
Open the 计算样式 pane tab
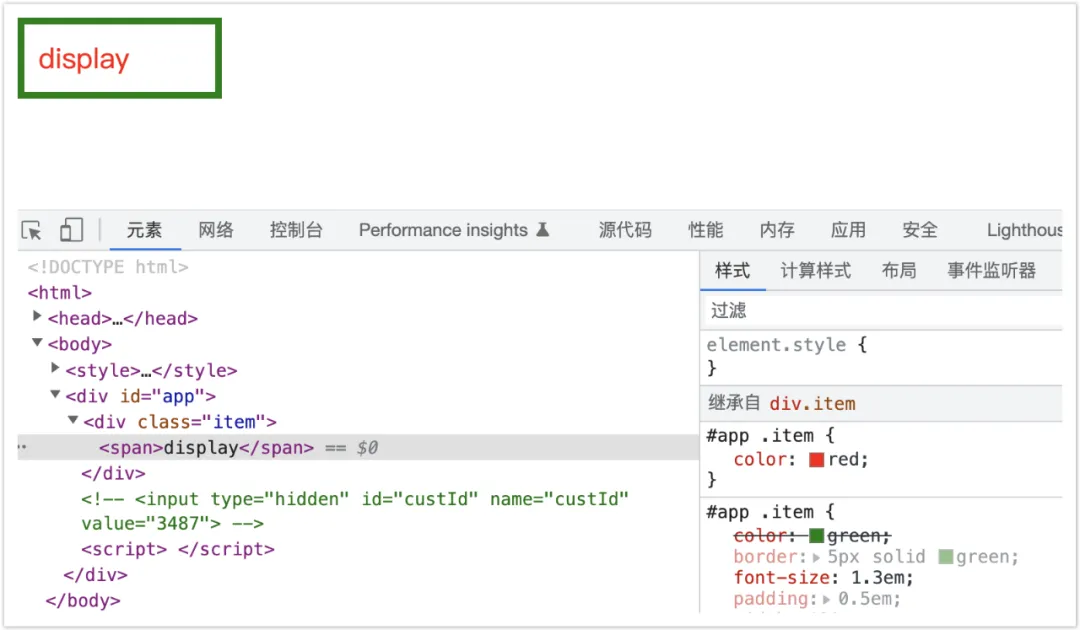(x=816, y=271)
